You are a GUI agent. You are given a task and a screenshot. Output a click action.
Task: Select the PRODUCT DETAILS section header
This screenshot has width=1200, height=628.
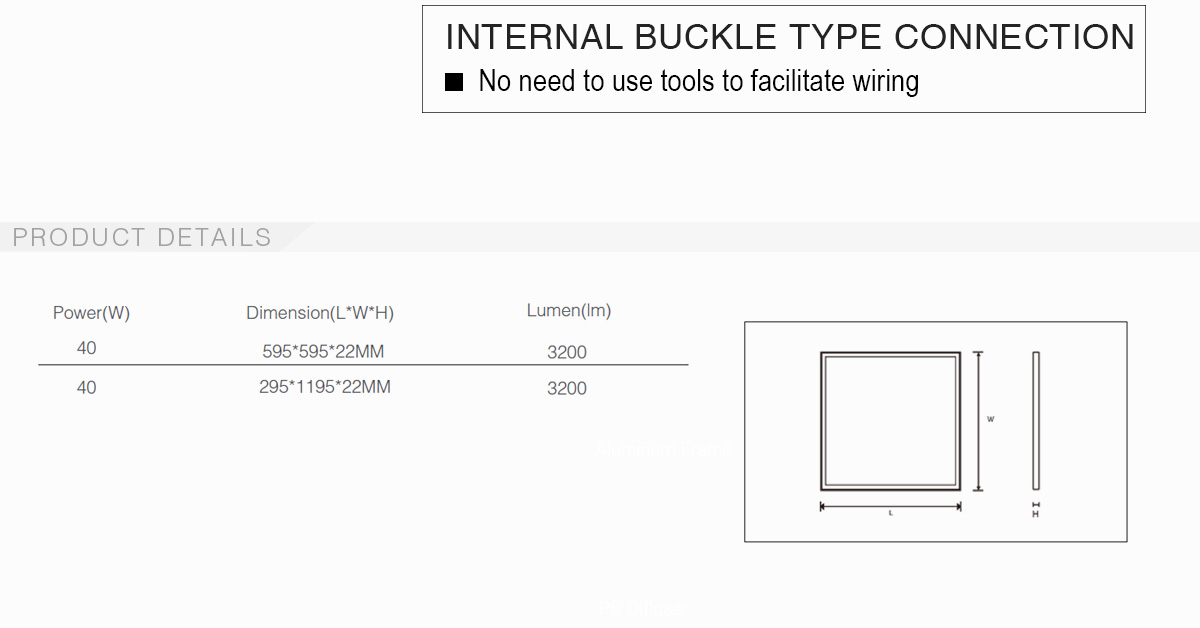click(142, 237)
